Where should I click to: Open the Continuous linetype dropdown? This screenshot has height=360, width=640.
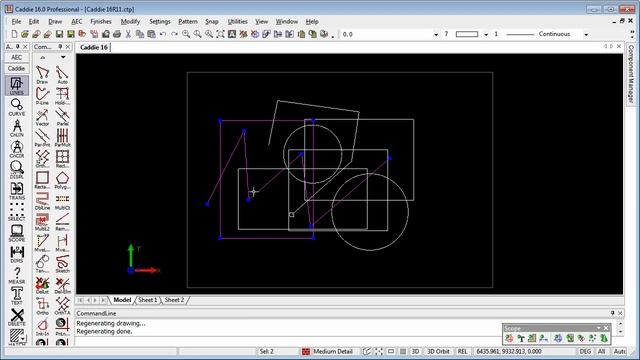(586, 35)
